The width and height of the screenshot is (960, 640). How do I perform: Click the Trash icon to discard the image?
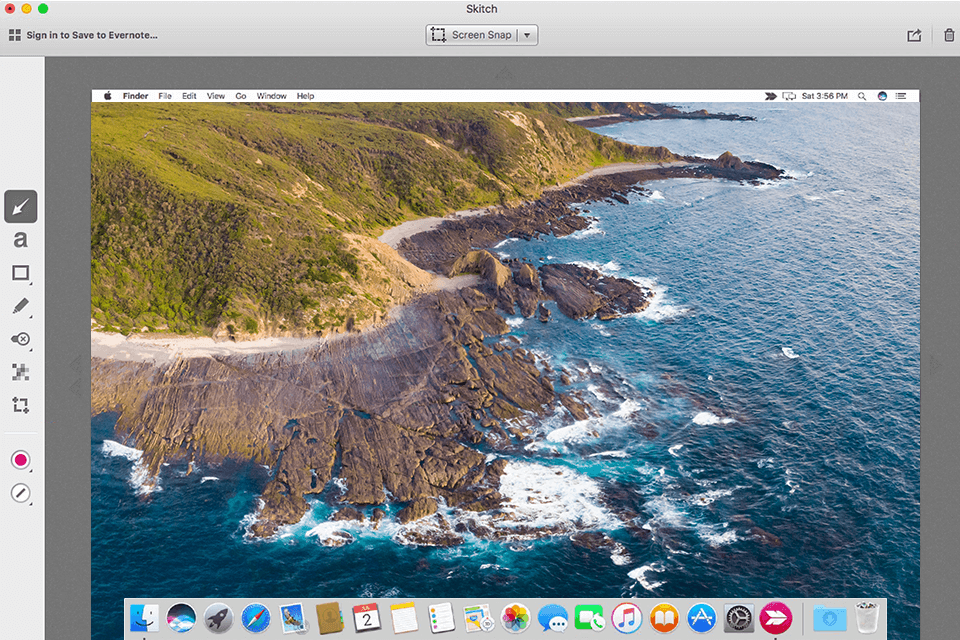point(949,35)
